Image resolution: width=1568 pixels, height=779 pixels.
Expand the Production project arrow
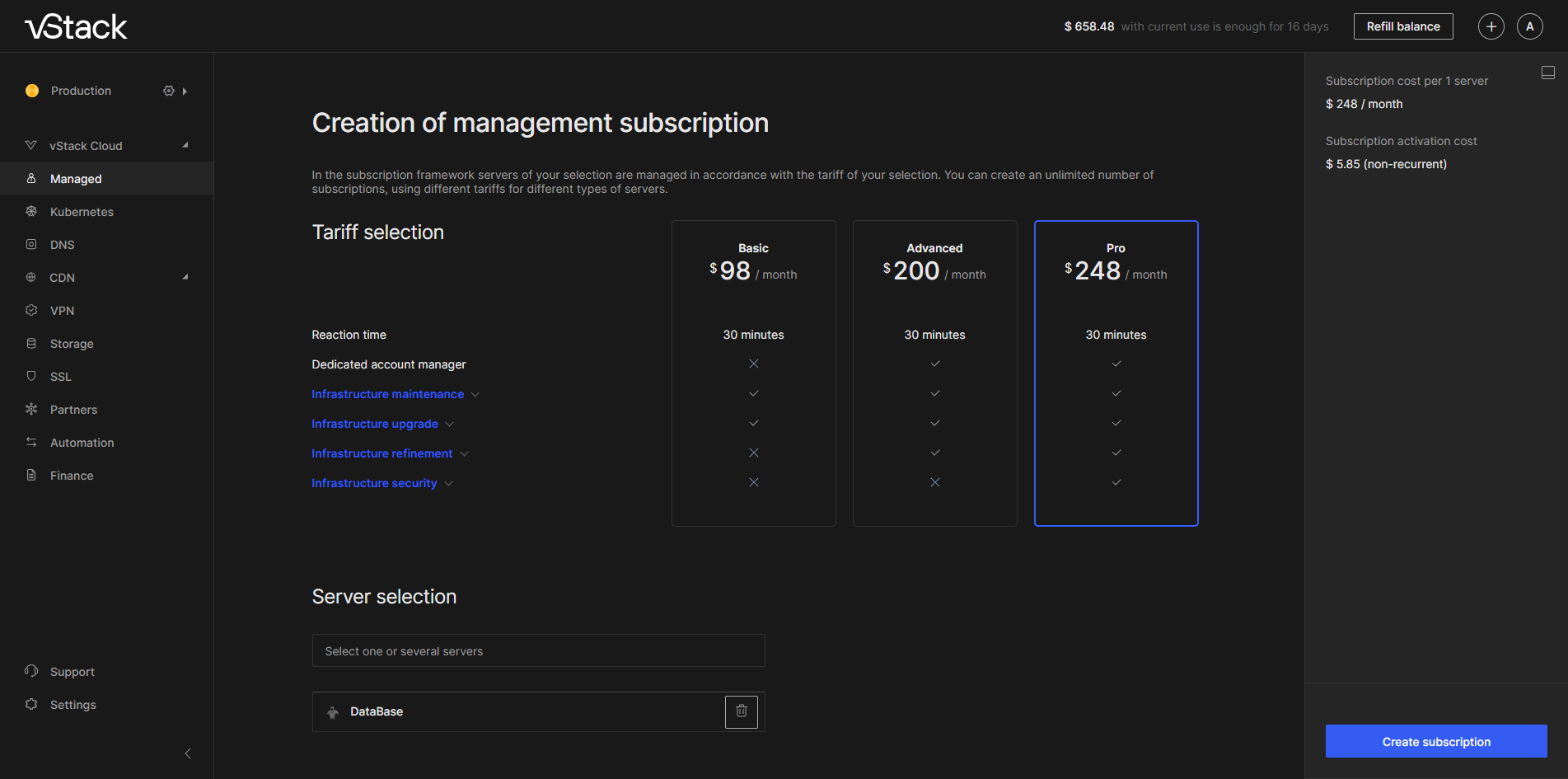(185, 92)
